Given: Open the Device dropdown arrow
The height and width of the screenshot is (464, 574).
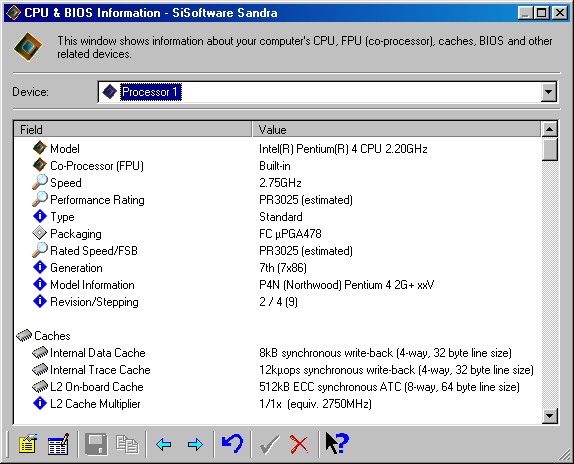Looking at the screenshot, I should tap(548, 91).
